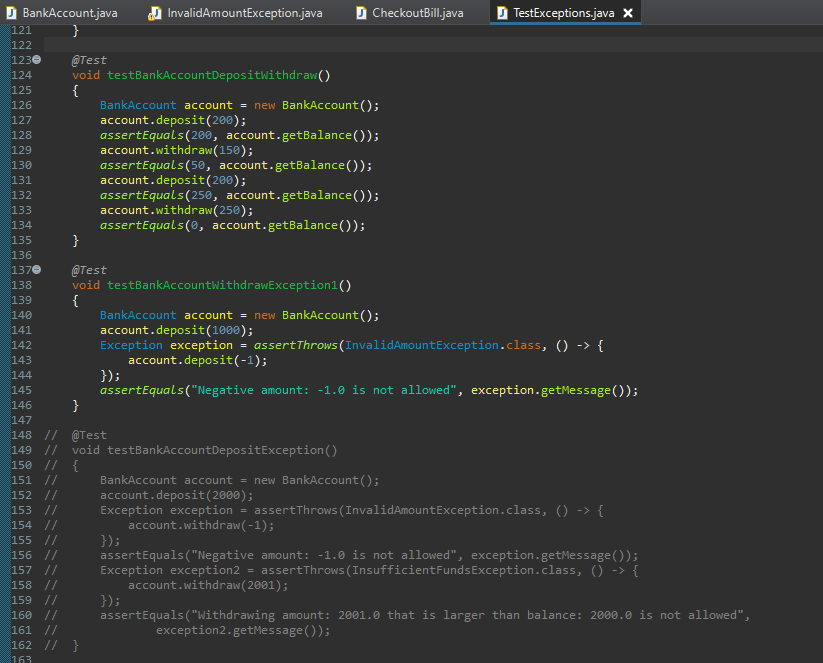Click the Java file icon on TestExceptions.java tab
The width and height of the screenshot is (823, 663).
click(x=501, y=13)
